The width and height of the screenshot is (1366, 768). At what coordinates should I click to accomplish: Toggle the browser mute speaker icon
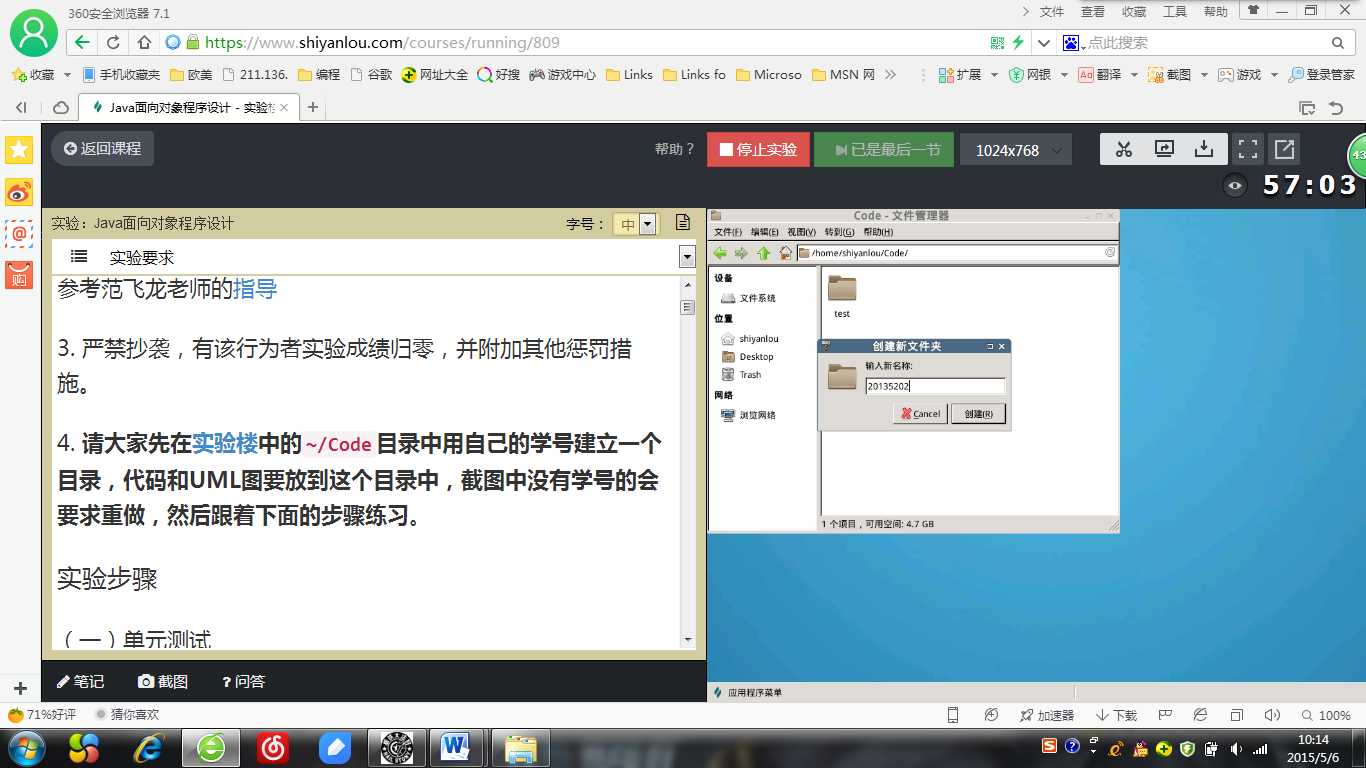[x=1272, y=715]
